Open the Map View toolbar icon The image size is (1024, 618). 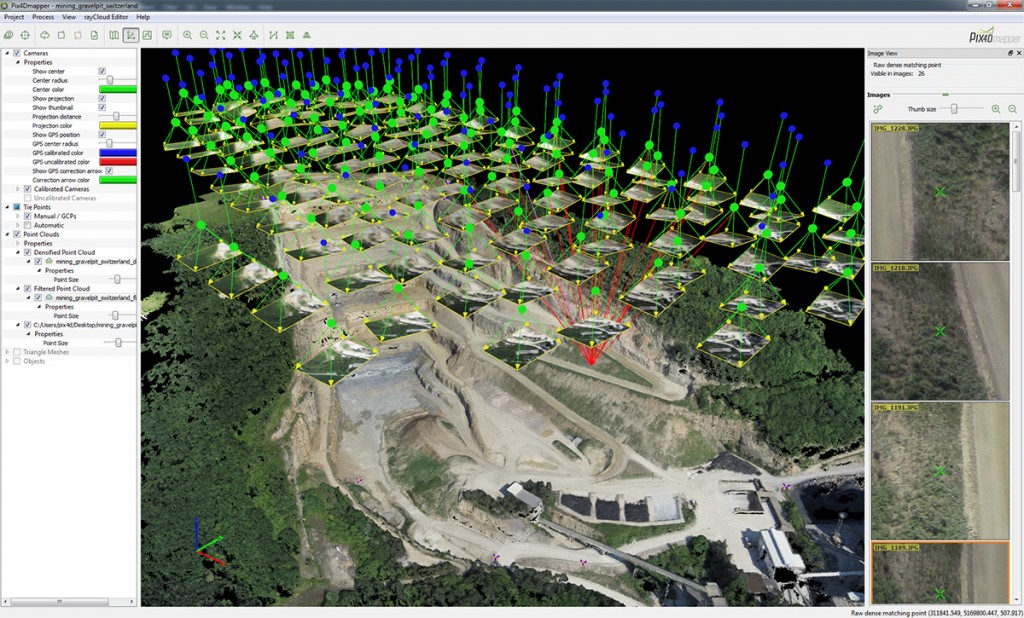coord(114,35)
